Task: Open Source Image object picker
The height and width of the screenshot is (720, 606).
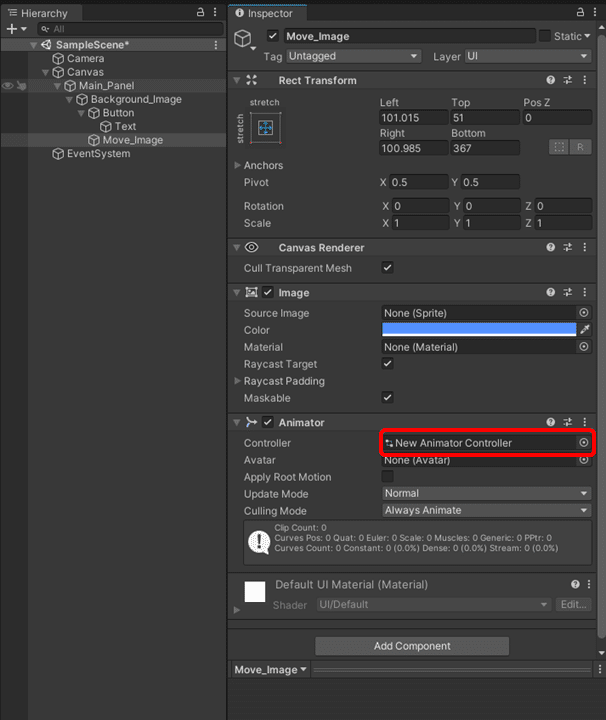Action: pyautogui.click(x=584, y=313)
